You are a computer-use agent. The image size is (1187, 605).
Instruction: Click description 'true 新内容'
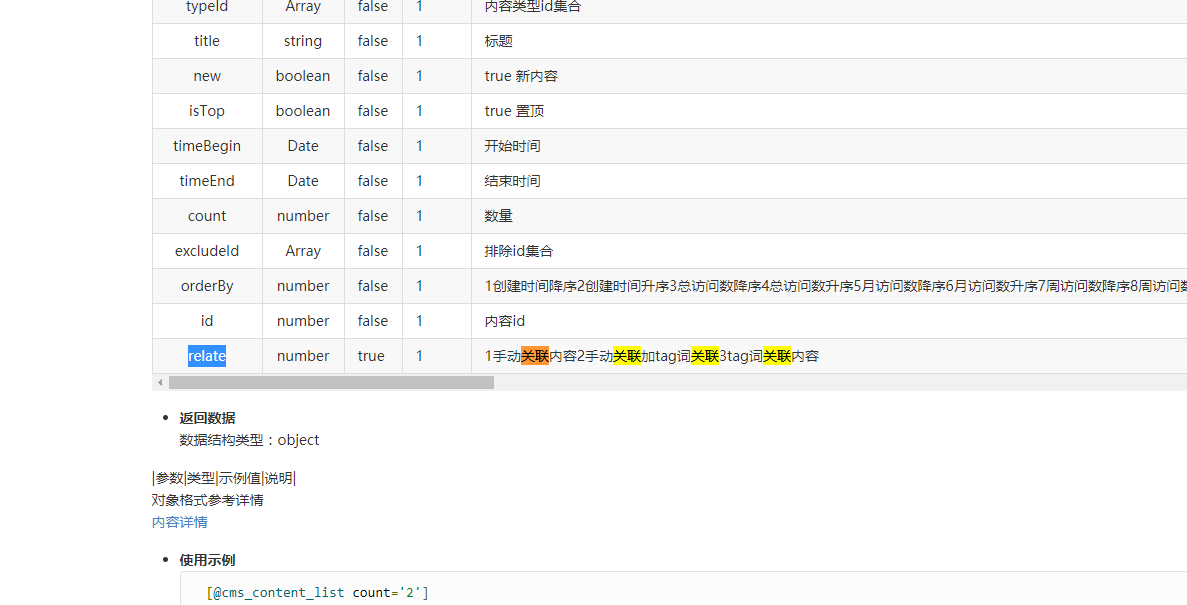521,76
